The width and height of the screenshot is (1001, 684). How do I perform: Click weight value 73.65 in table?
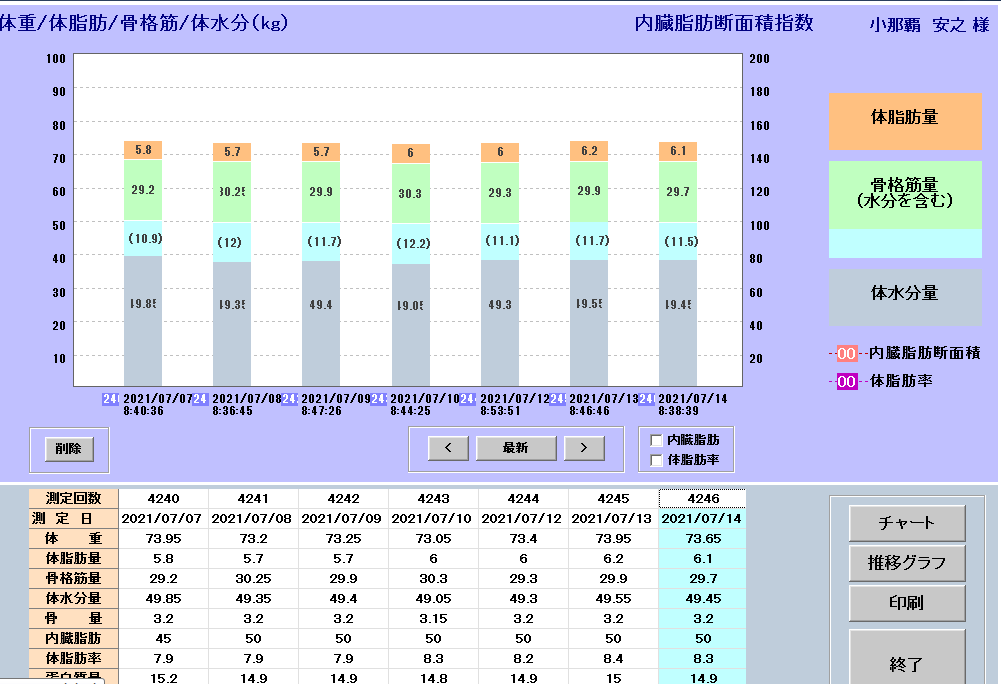pyautogui.click(x=703, y=538)
